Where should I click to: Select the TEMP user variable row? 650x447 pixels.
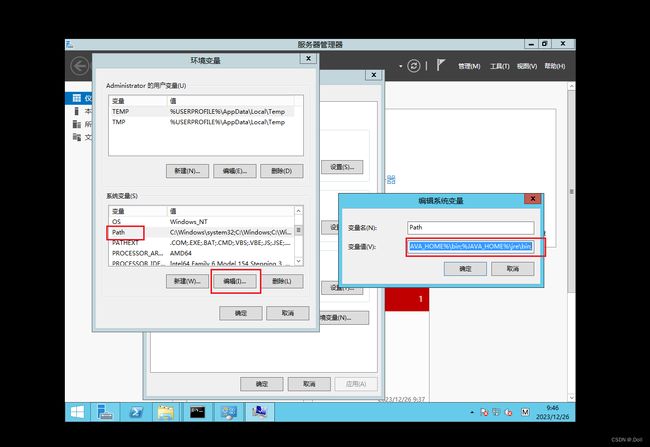coord(201,112)
